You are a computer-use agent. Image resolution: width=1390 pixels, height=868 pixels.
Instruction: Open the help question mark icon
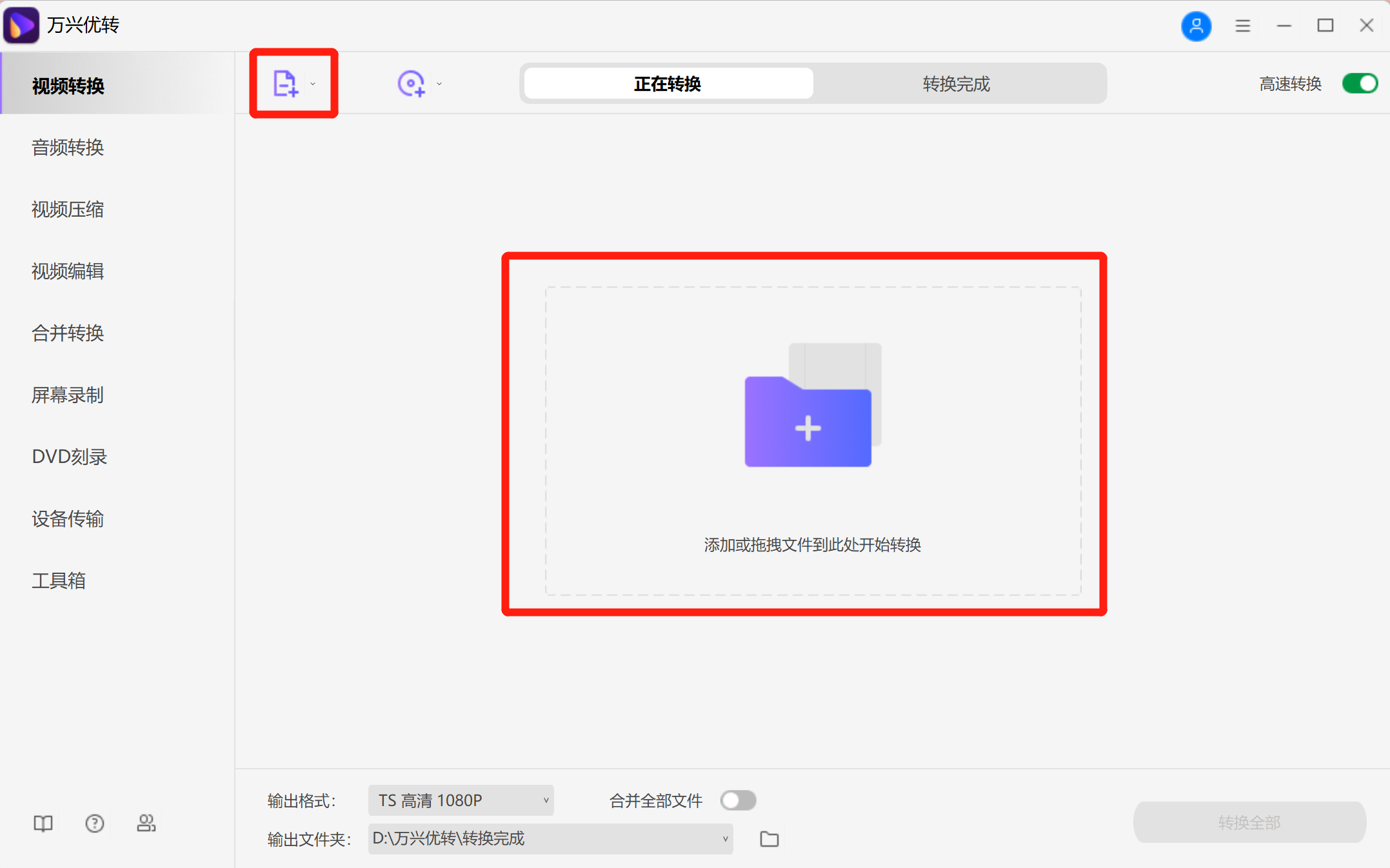[x=94, y=823]
